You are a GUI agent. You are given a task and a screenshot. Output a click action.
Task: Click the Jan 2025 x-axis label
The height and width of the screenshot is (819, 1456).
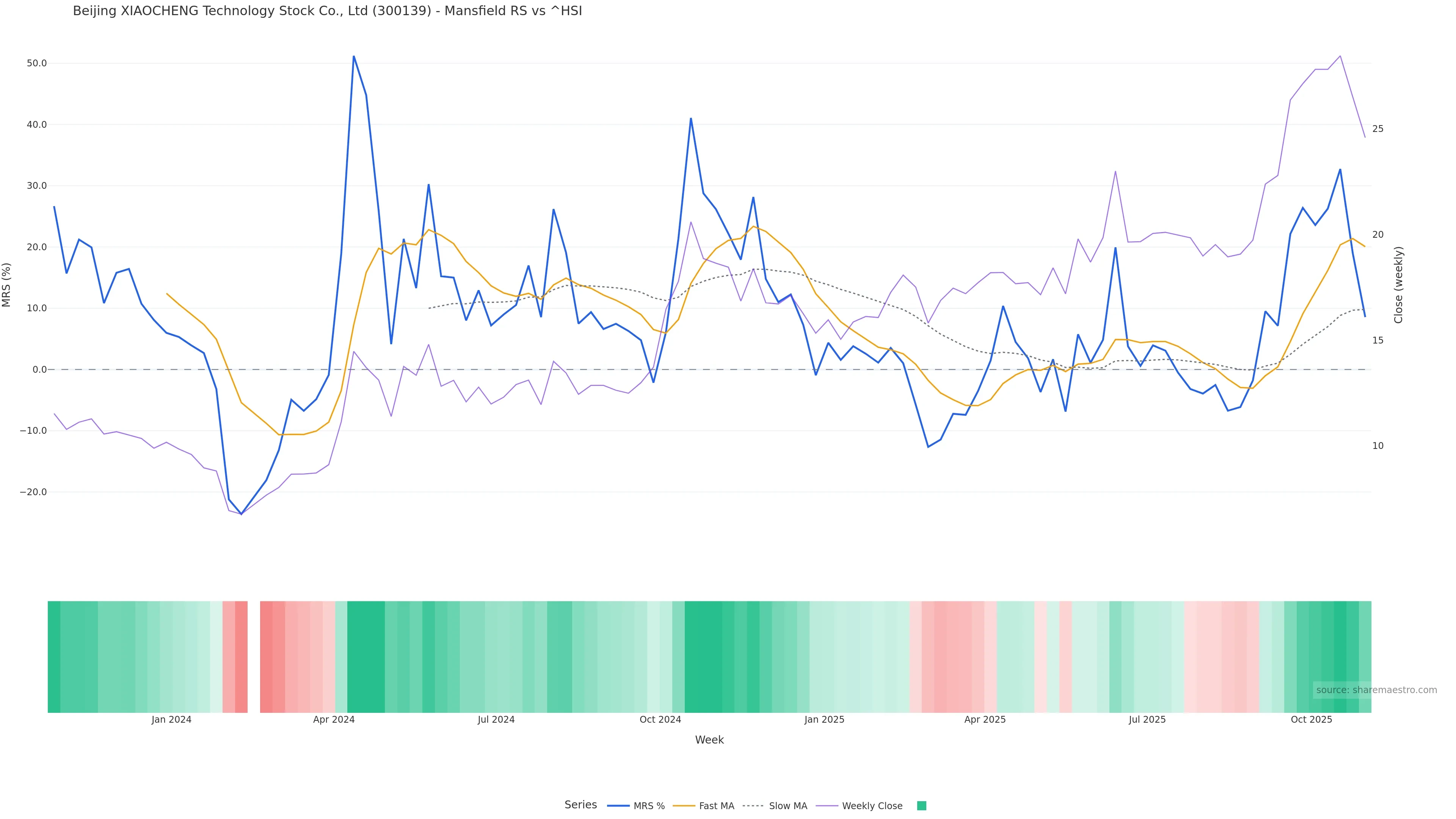[824, 720]
